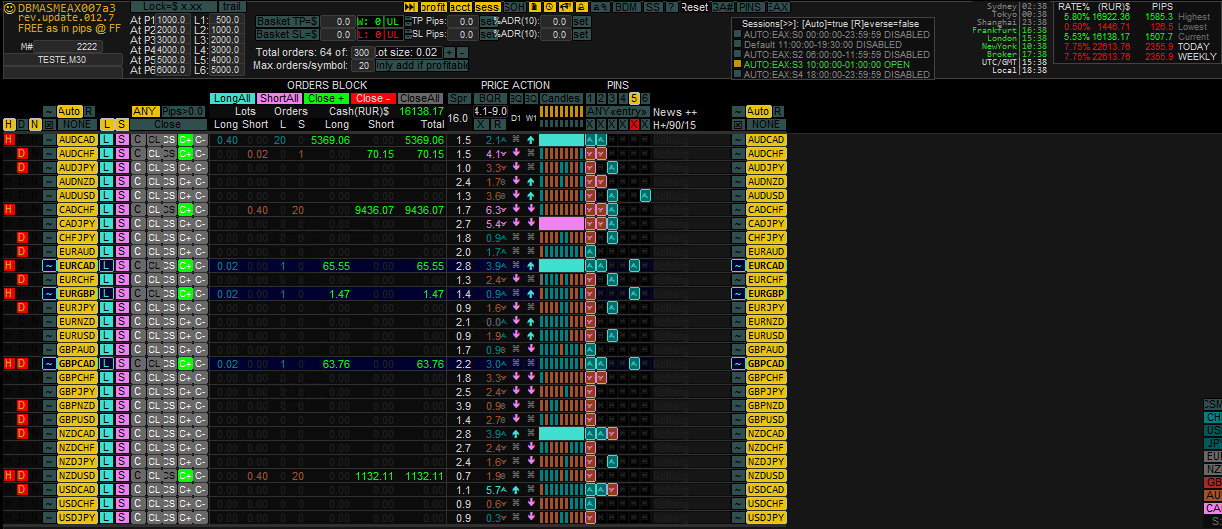Click the ShortAll button
This screenshot has height=529, width=1222.
(x=279, y=98)
